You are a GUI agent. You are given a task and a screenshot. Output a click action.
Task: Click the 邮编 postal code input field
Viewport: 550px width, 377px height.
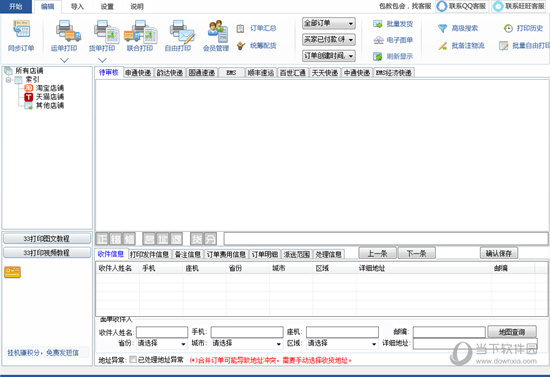pyautogui.click(x=449, y=332)
